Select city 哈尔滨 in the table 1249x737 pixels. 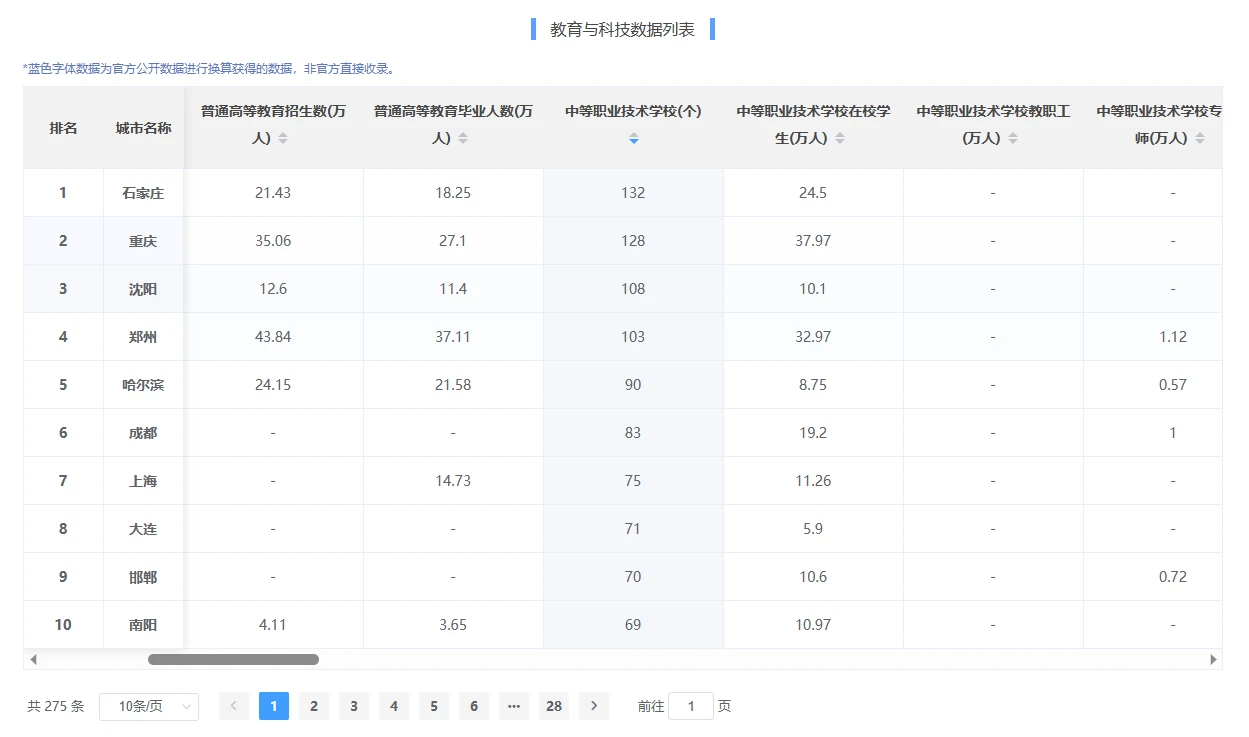(143, 385)
